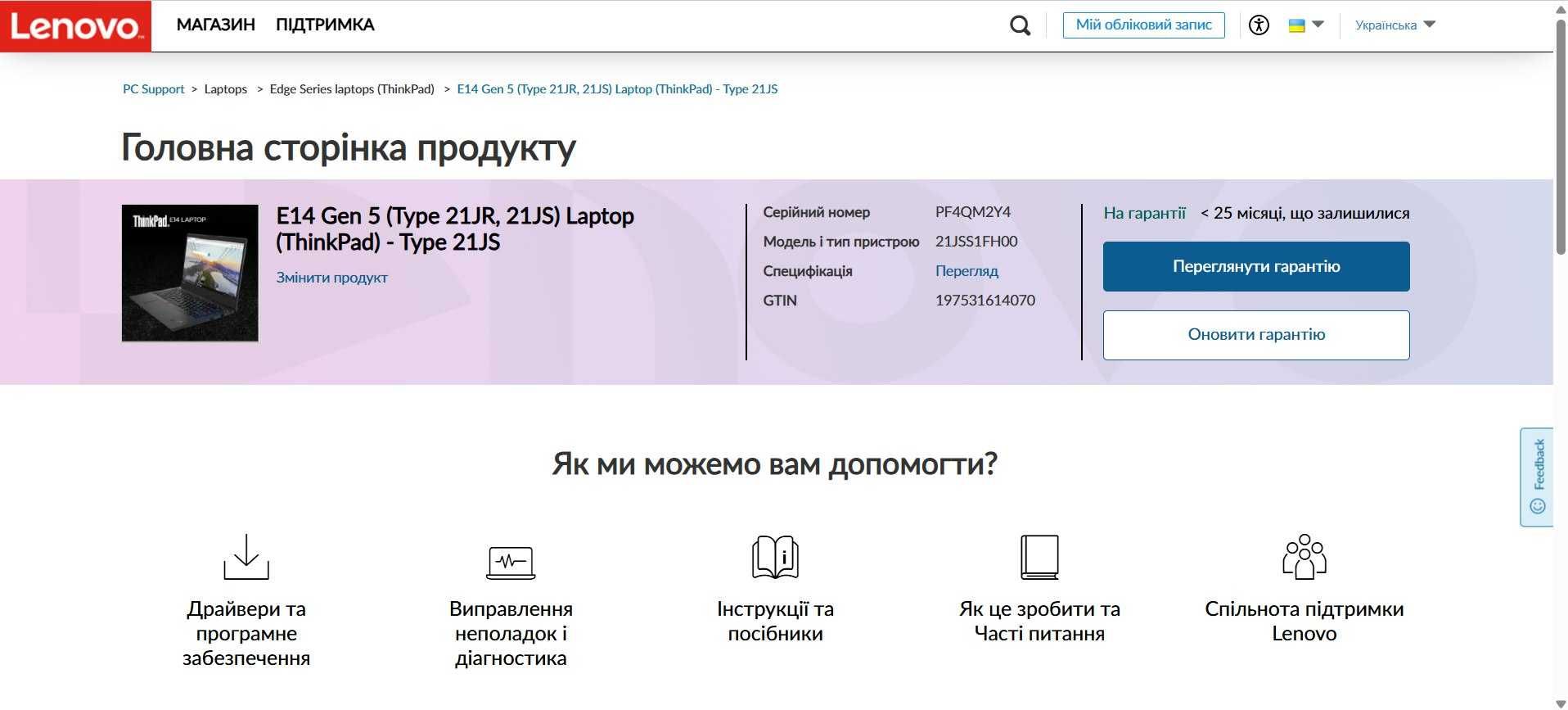Click Мій обліковий запис button
Viewport: 1568px width, 710px height.
(1143, 25)
